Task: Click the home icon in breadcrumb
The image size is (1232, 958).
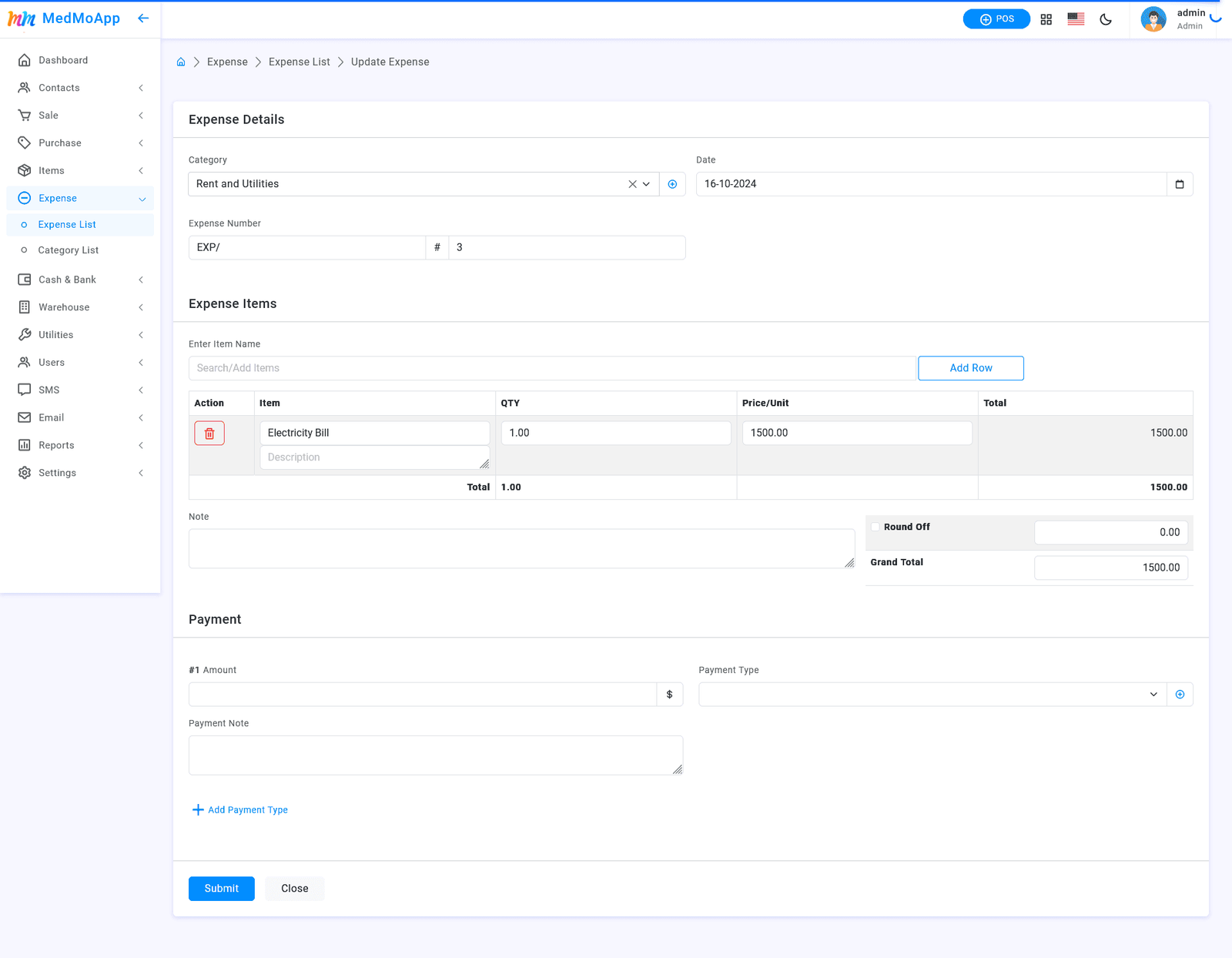Action: tap(181, 62)
